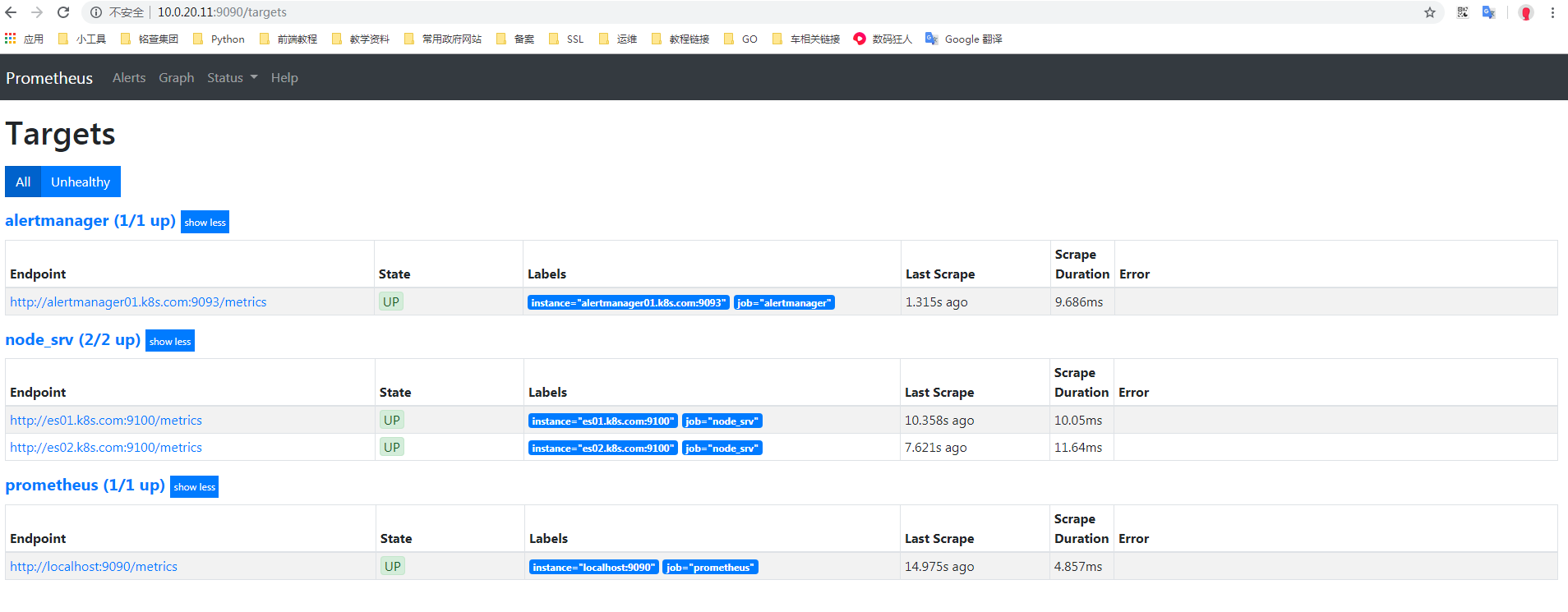Click the 1.315s ago last scrape value
The image size is (1568, 612).
937,302
